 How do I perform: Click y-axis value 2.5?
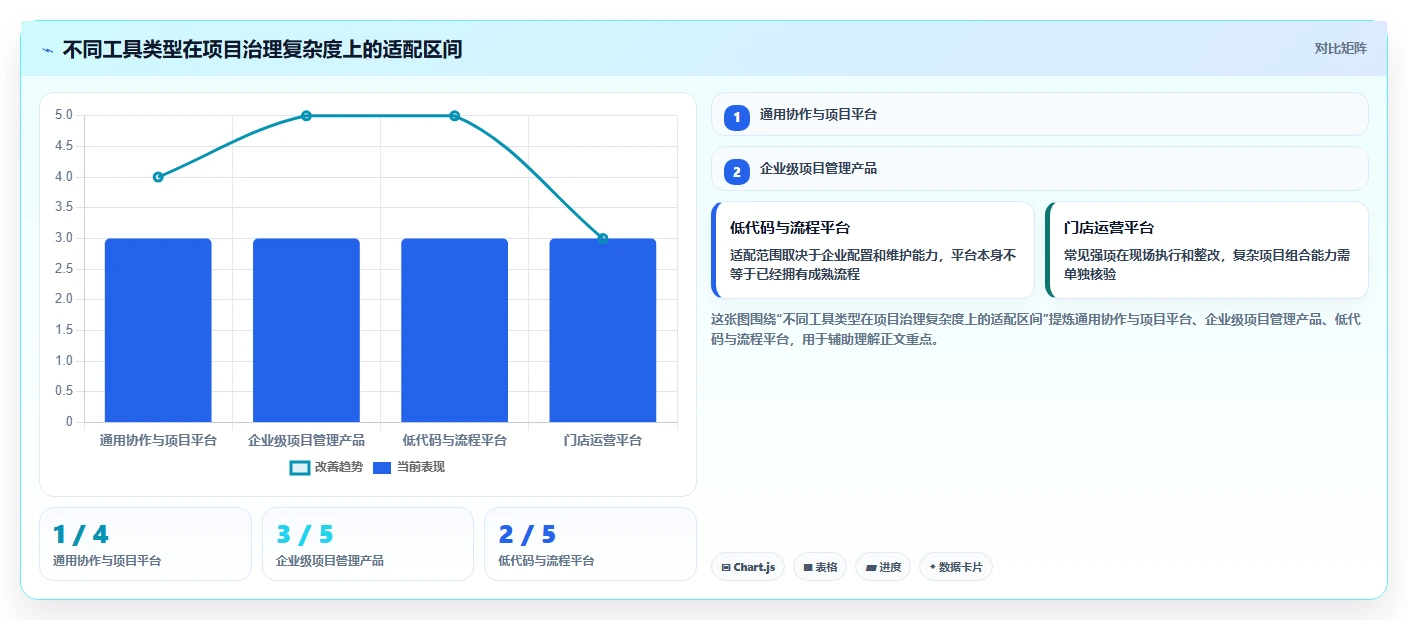point(63,268)
